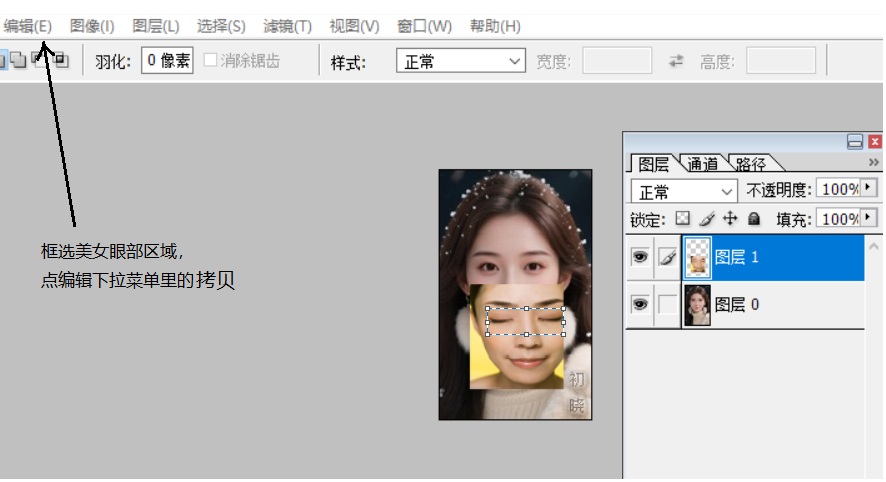Click the lock all padlock icon
The image size is (886, 482).
coord(754,218)
